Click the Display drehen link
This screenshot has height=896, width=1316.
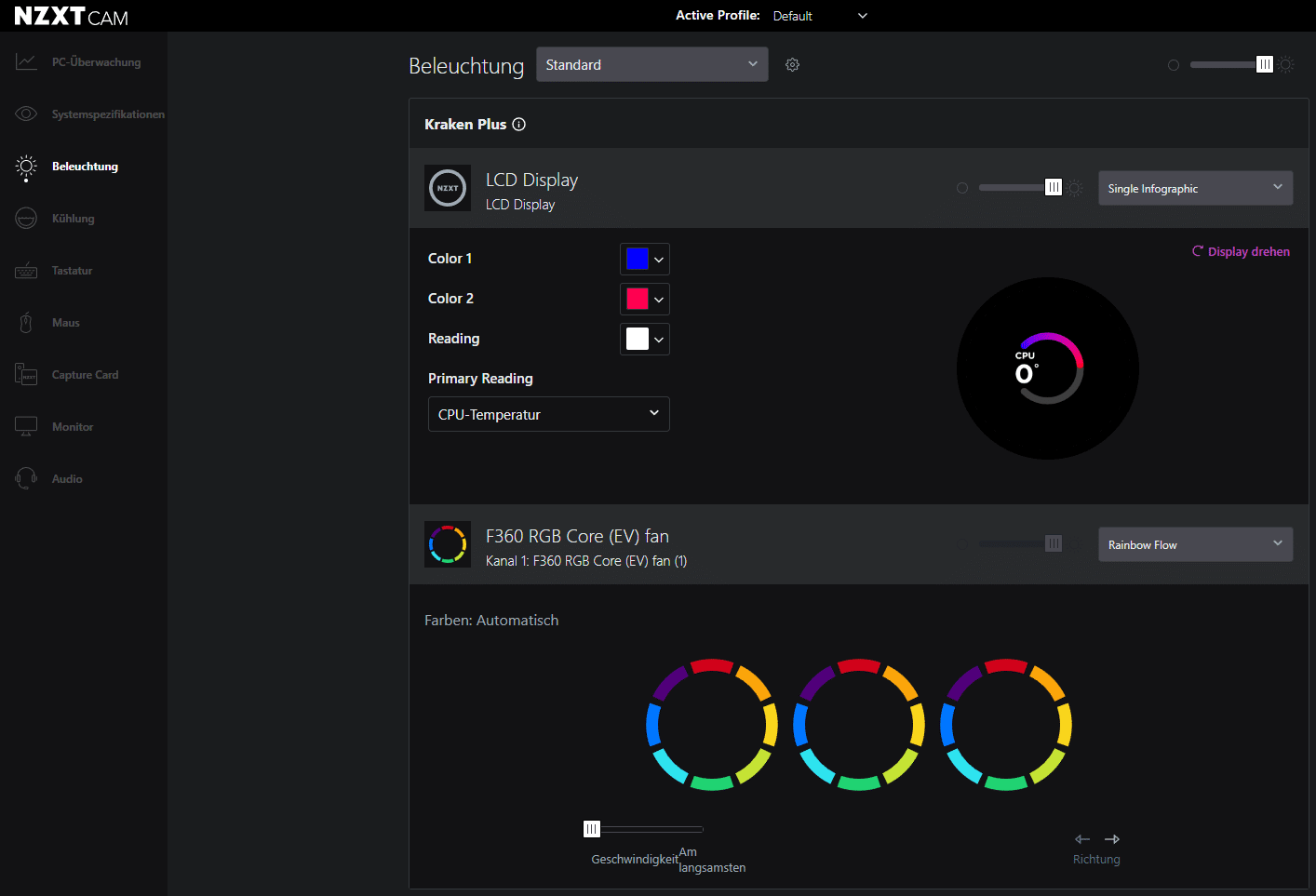pyautogui.click(x=1242, y=252)
